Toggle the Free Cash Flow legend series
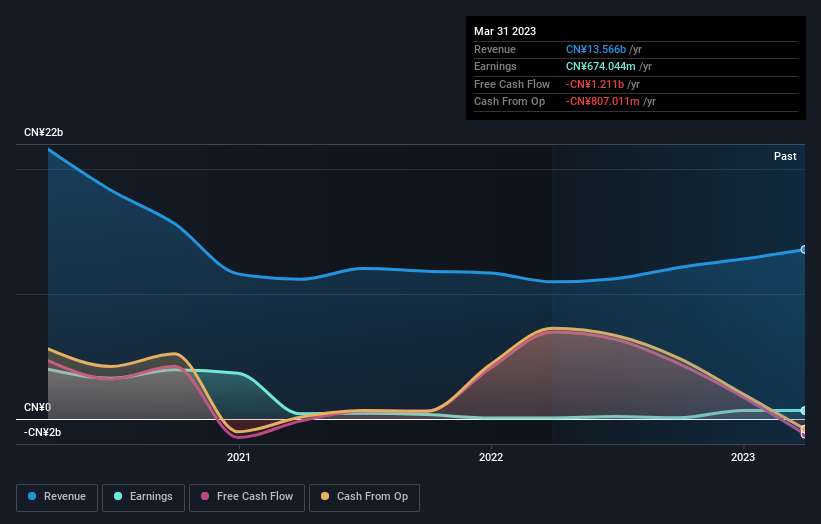Screen dimensions: 821x524 click(x=247, y=497)
